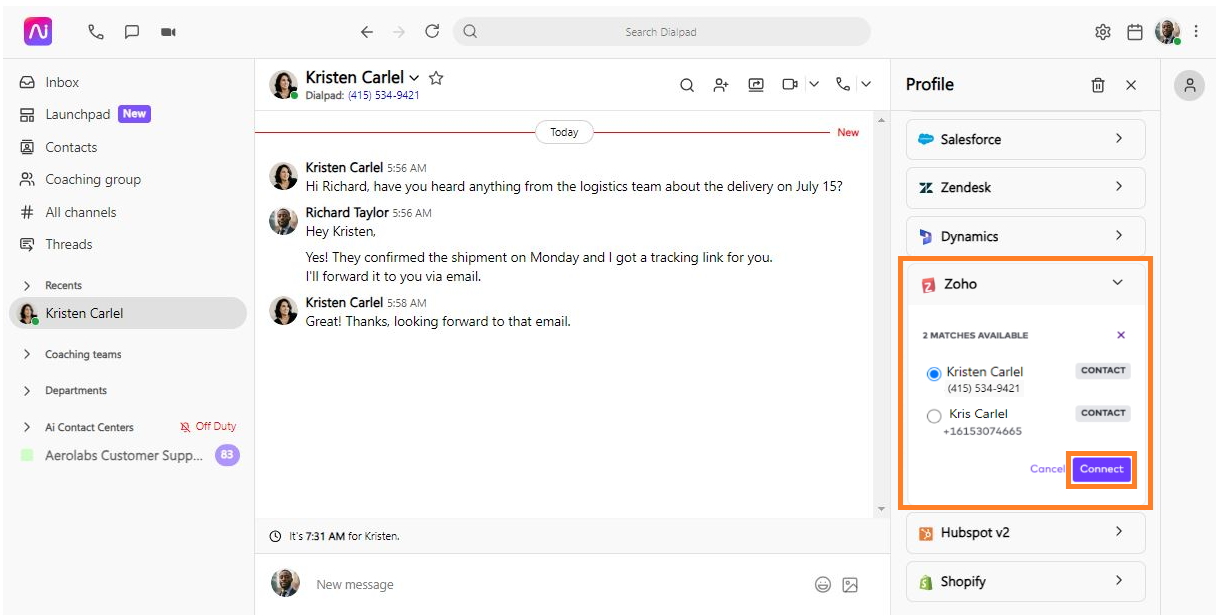This screenshot has width=1216, height=615.
Task: Click the Today date divider pill
Action: 564,132
